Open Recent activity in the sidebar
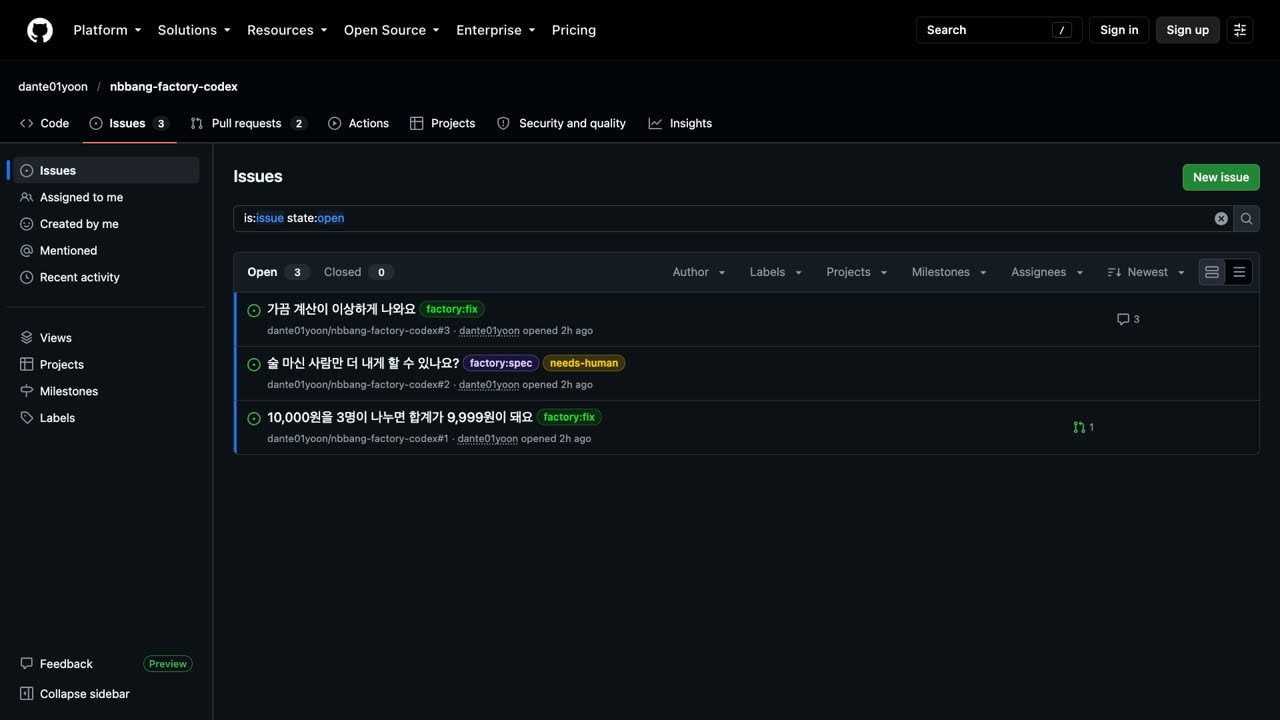Viewport: 1280px width, 720px height. (105, 277)
